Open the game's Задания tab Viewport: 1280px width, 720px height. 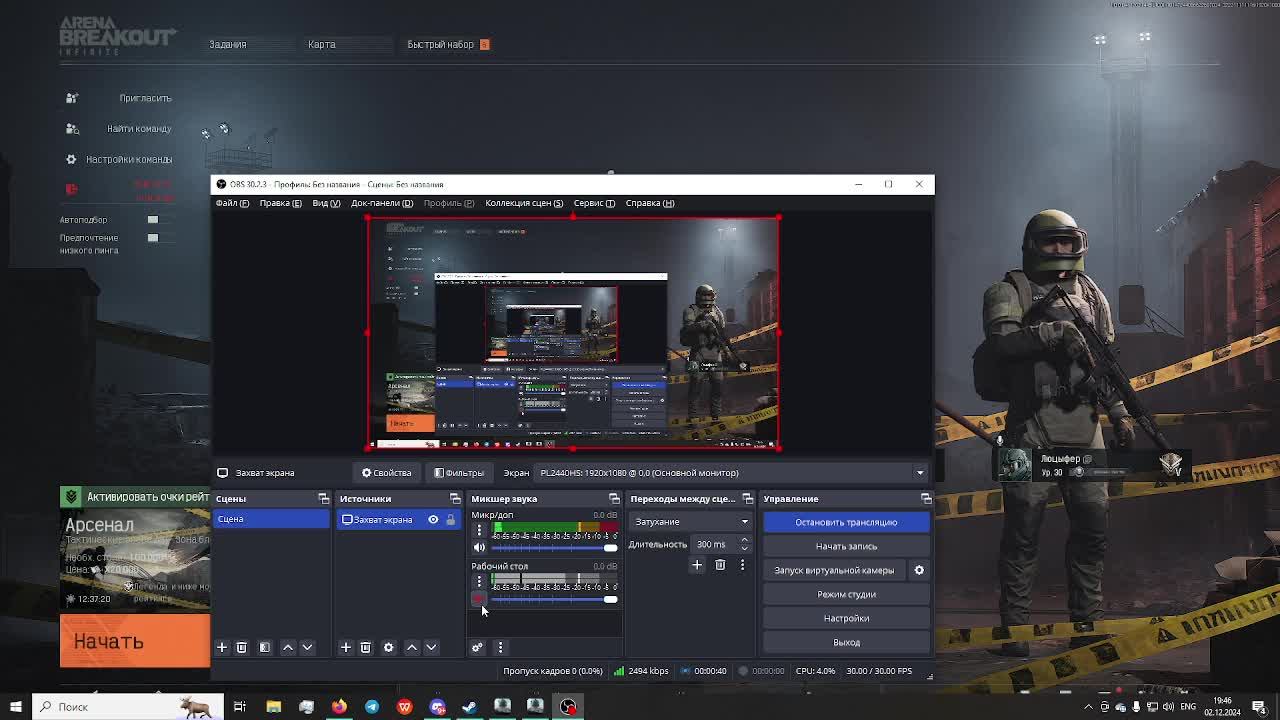pyautogui.click(x=228, y=44)
